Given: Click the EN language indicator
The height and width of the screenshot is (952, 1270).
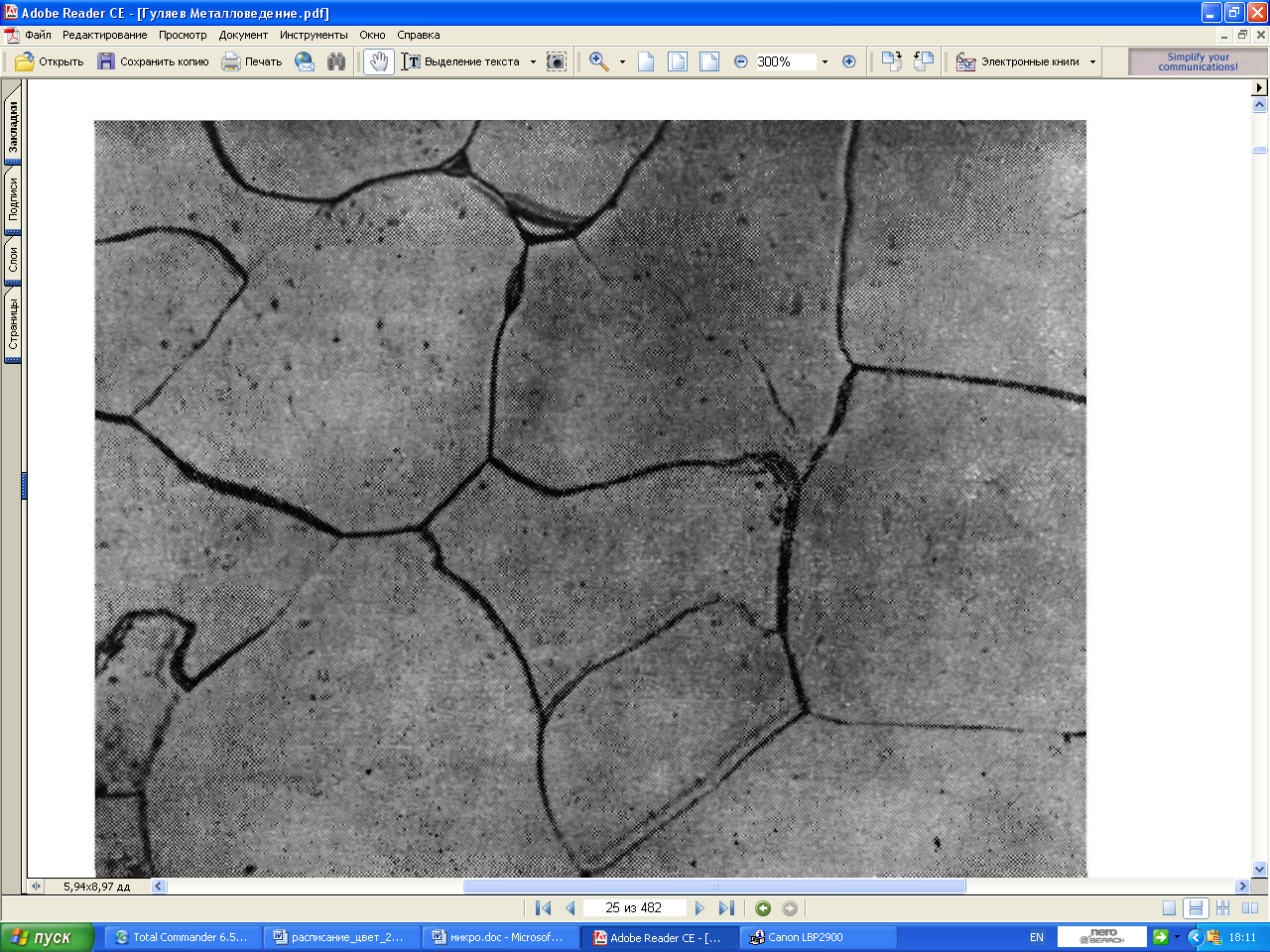Looking at the screenshot, I should point(1037,937).
